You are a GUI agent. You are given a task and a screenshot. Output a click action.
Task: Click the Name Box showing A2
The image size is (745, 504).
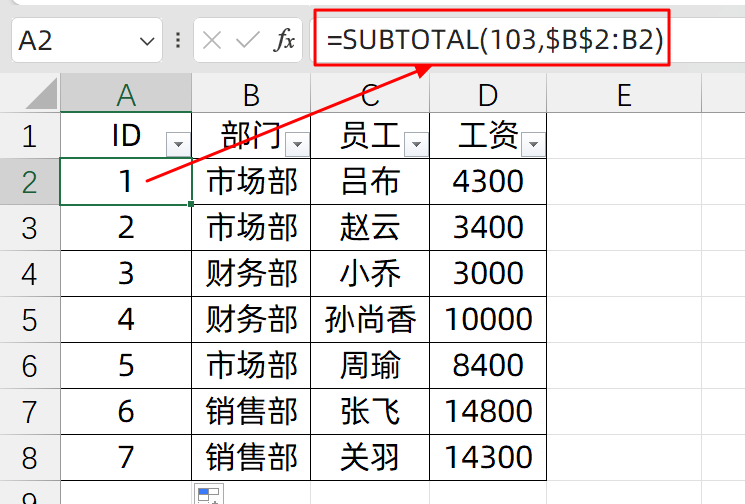coord(87,40)
